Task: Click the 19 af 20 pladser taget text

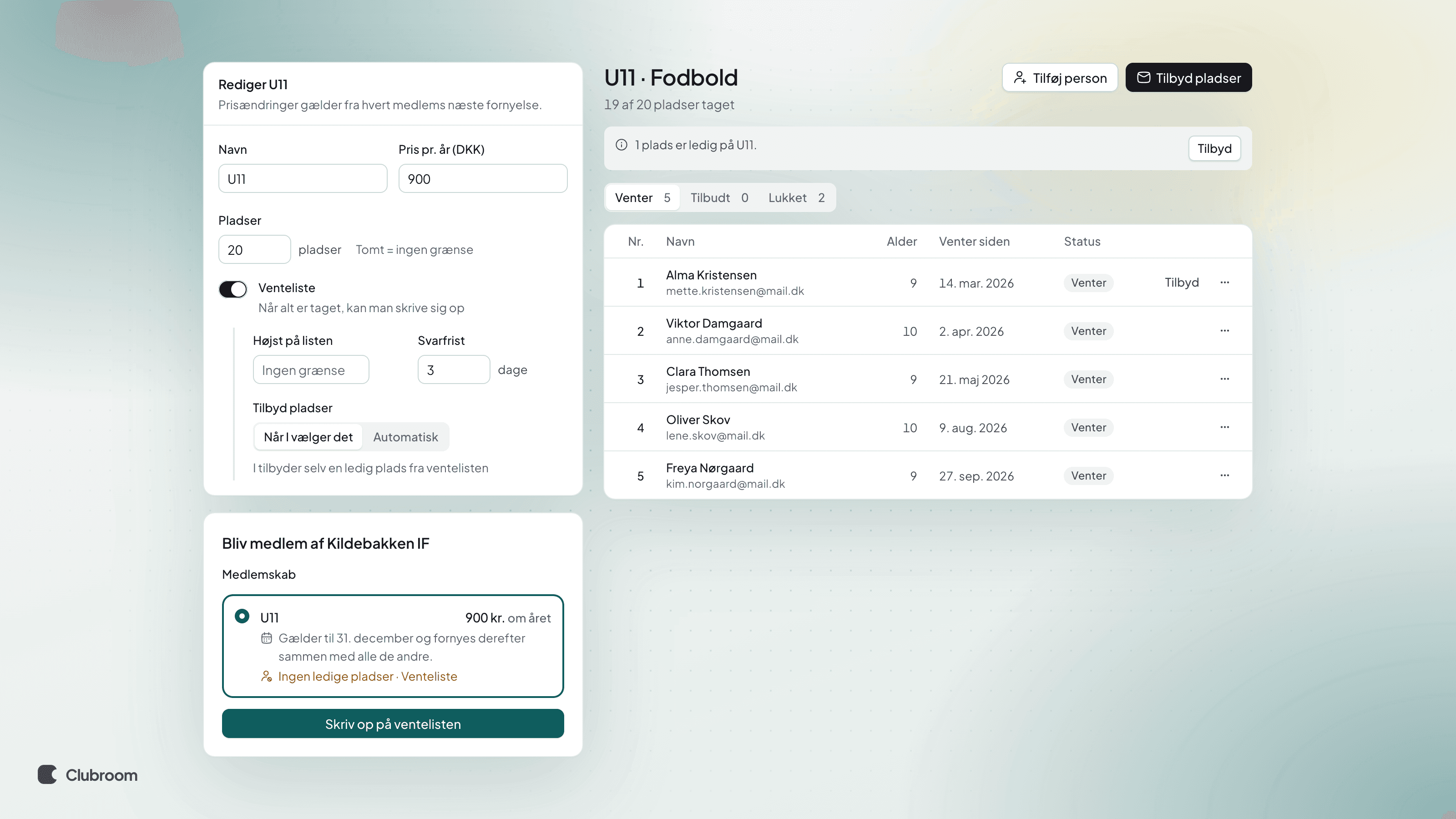Action: 669,105
